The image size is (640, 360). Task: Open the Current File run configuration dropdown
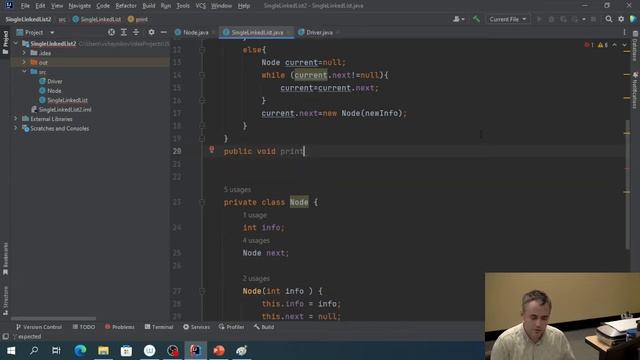coord(507,19)
